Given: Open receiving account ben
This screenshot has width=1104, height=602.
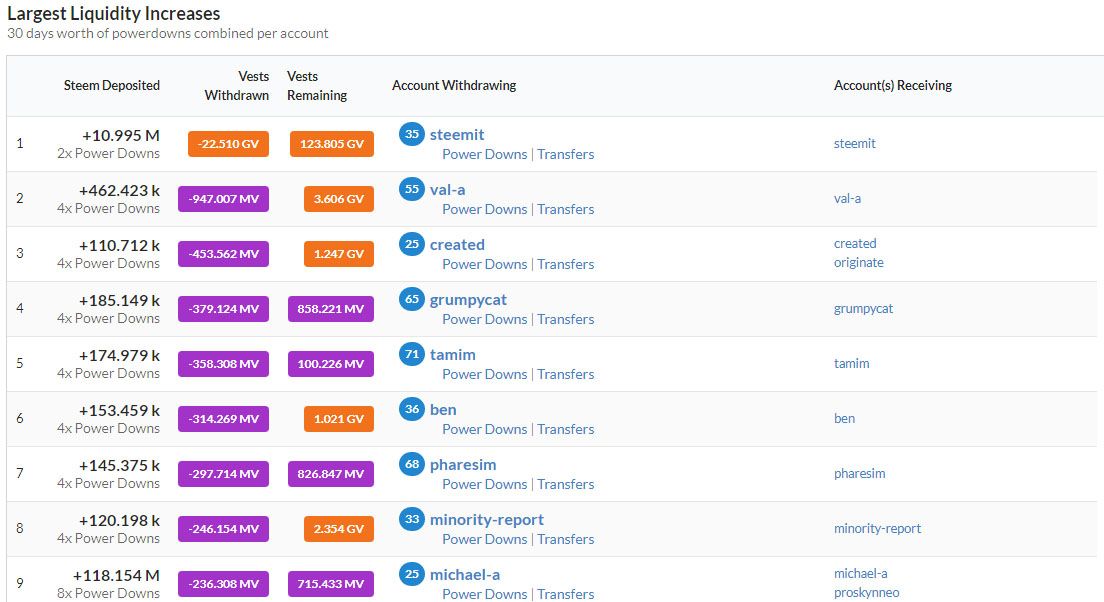Looking at the screenshot, I should (x=844, y=418).
